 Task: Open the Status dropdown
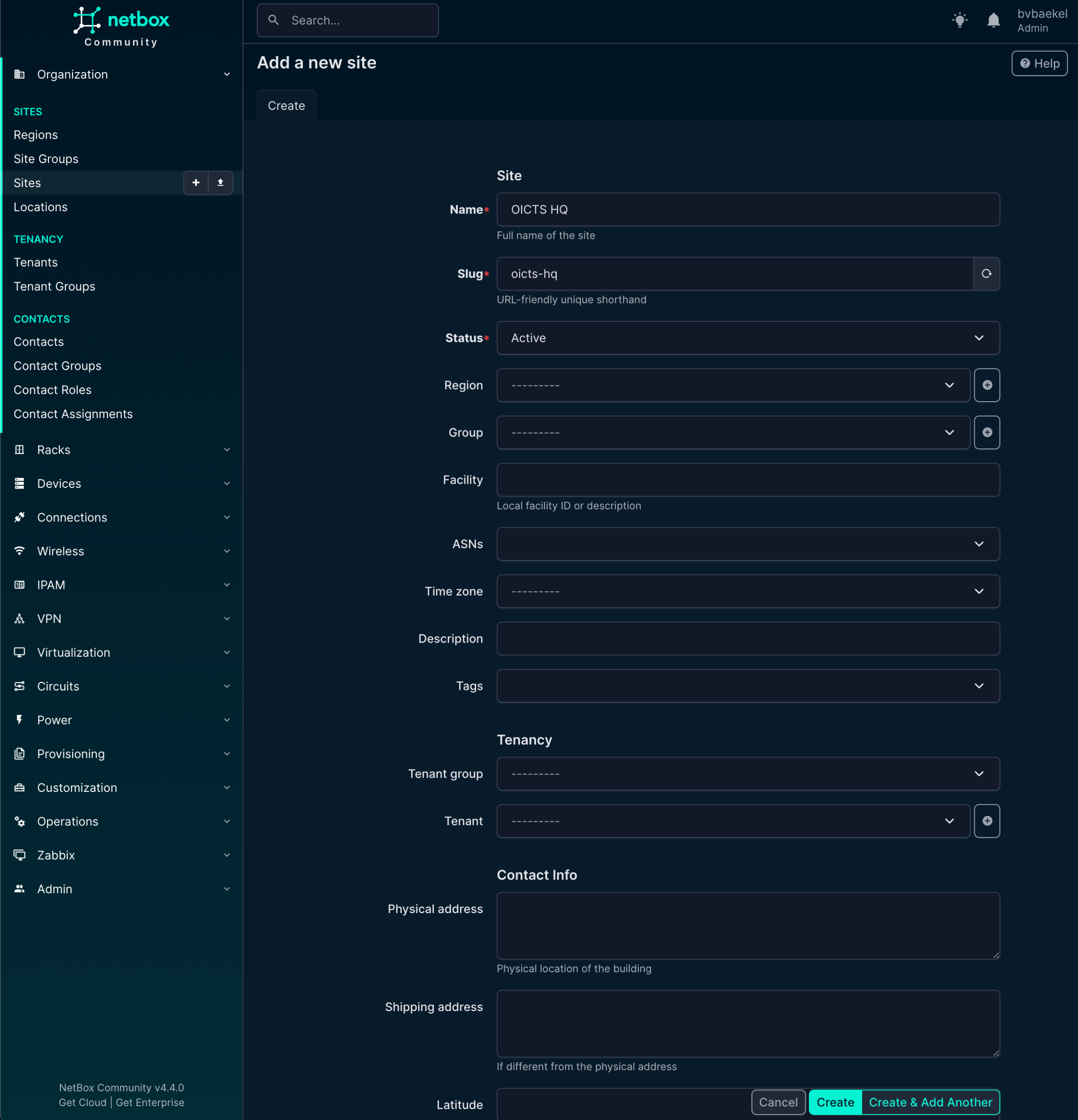748,338
